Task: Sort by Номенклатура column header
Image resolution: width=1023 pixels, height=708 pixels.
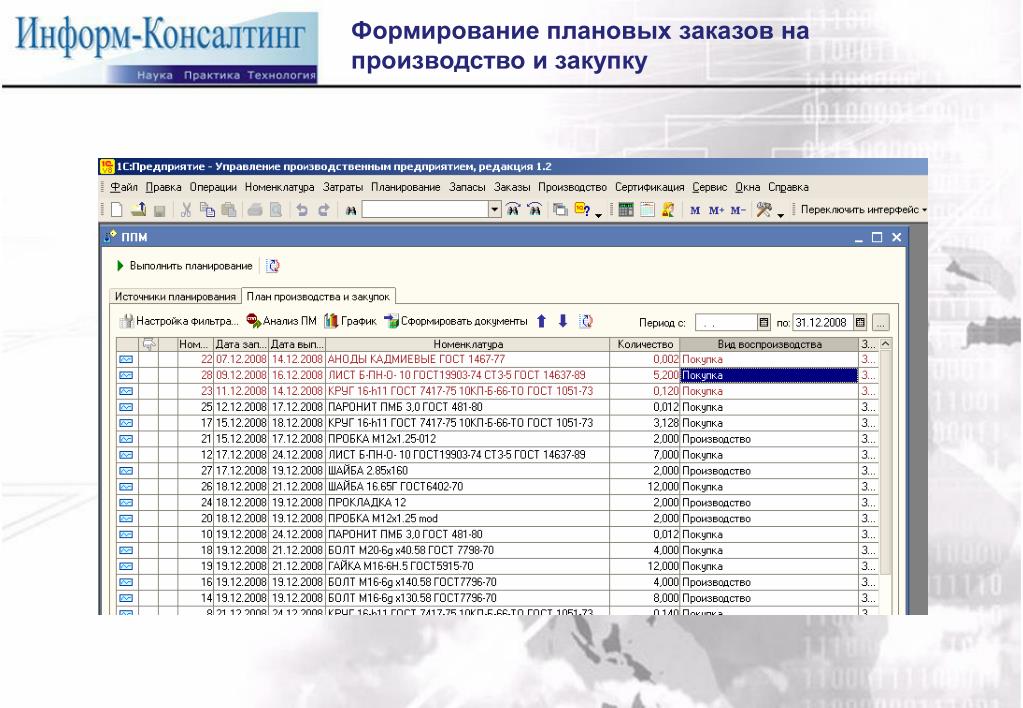Action: (468, 344)
